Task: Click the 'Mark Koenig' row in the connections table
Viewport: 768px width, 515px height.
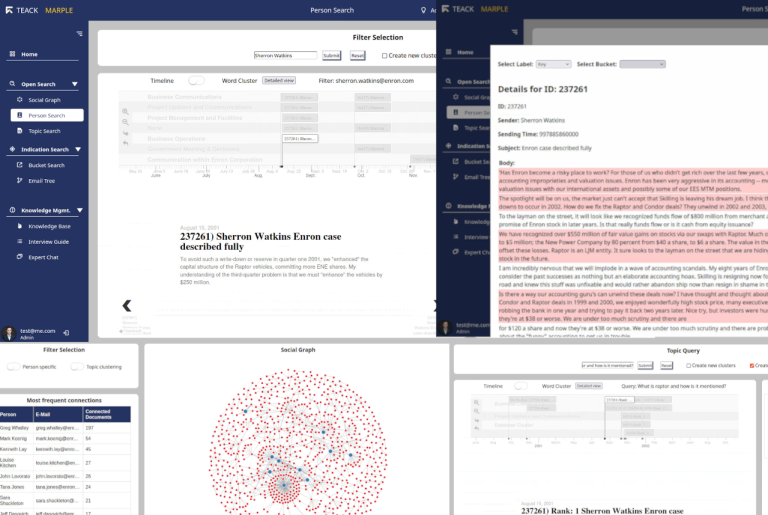Action: click(x=65, y=439)
